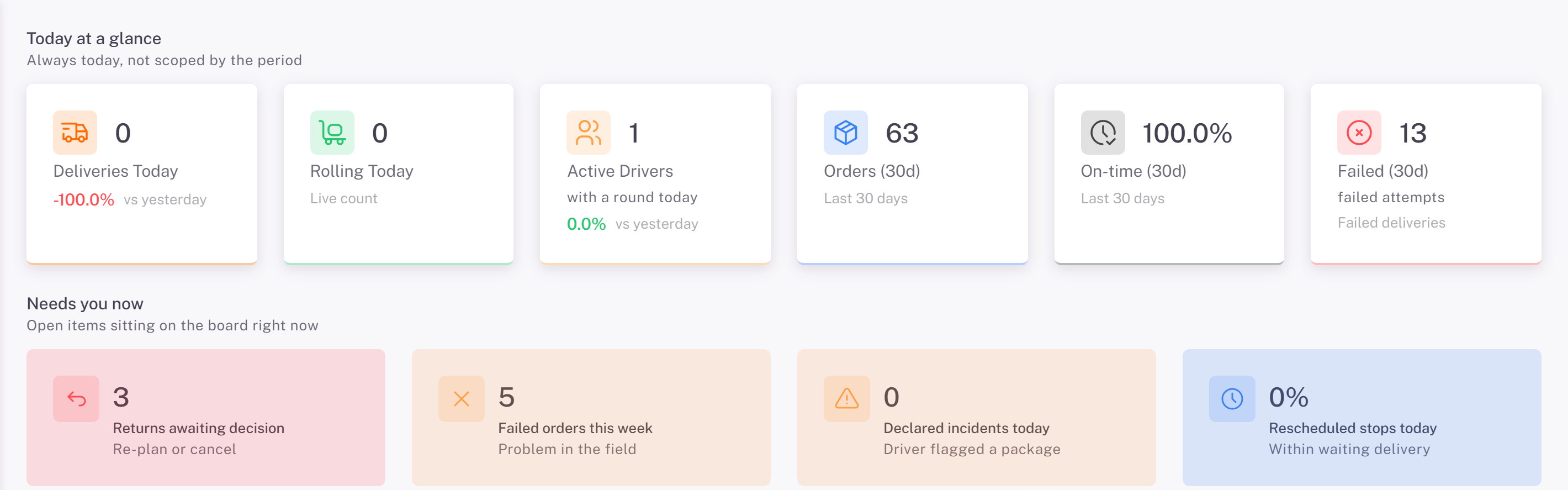Image resolution: width=1568 pixels, height=490 pixels.
Task: Click the orange X failed orders icon
Action: tap(462, 399)
